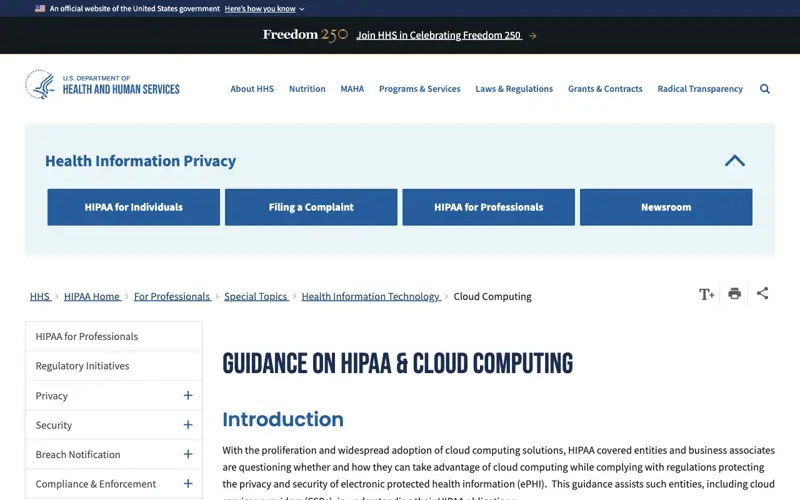Open the Grants & Contracts menu
The image size is (800, 500).
(x=605, y=89)
